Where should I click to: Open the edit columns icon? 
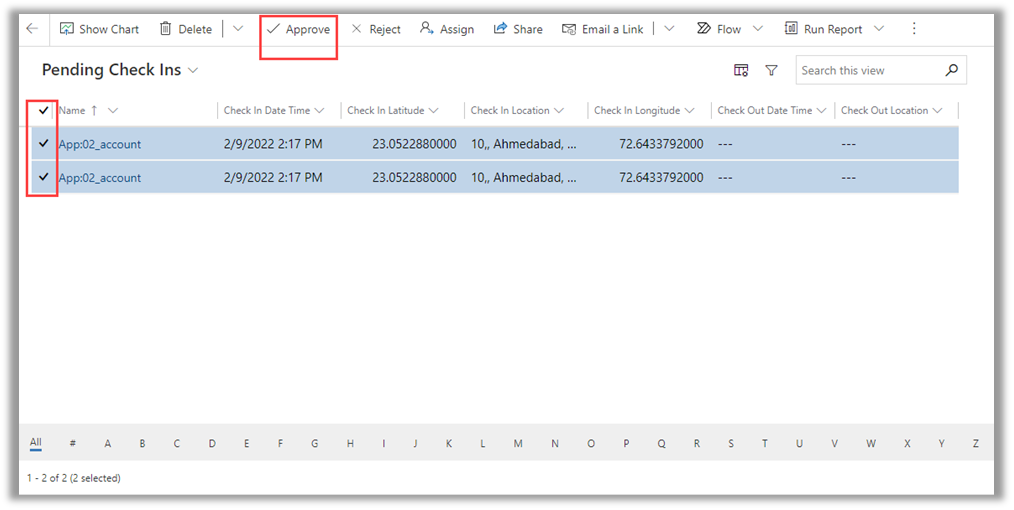(741, 70)
